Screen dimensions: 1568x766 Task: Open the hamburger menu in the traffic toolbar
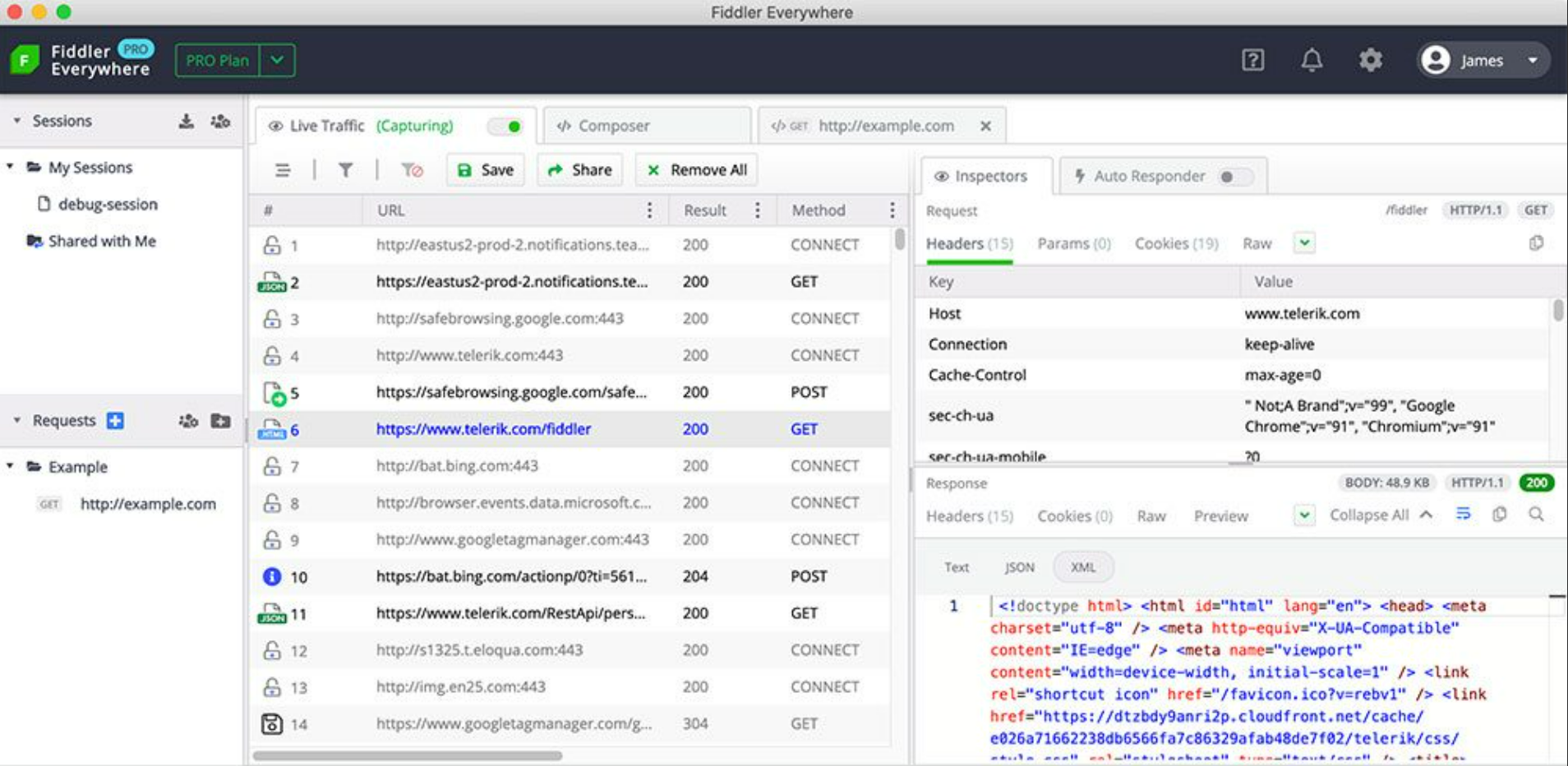(x=283, y=170)
